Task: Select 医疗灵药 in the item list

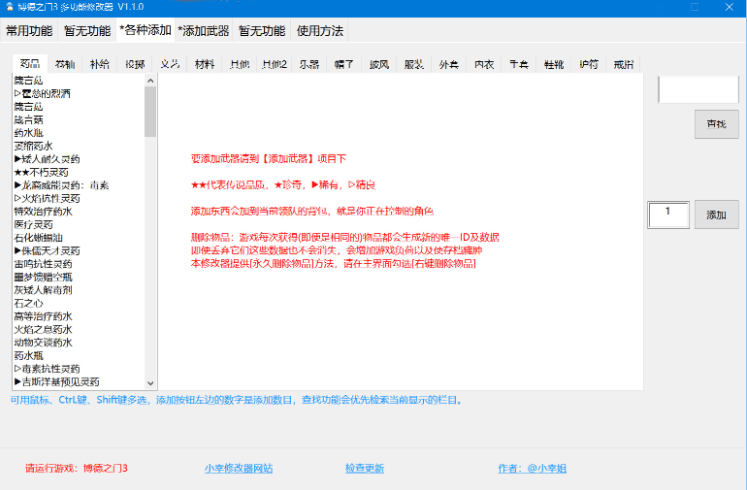Action: click(x=79, y=225)
